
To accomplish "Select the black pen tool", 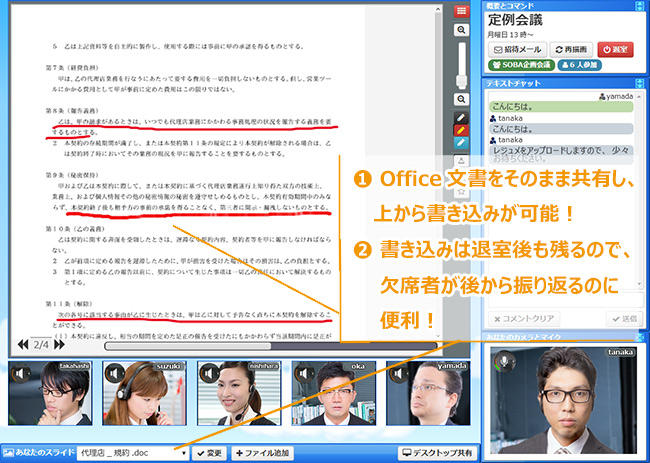I will (x=461, y=117).
